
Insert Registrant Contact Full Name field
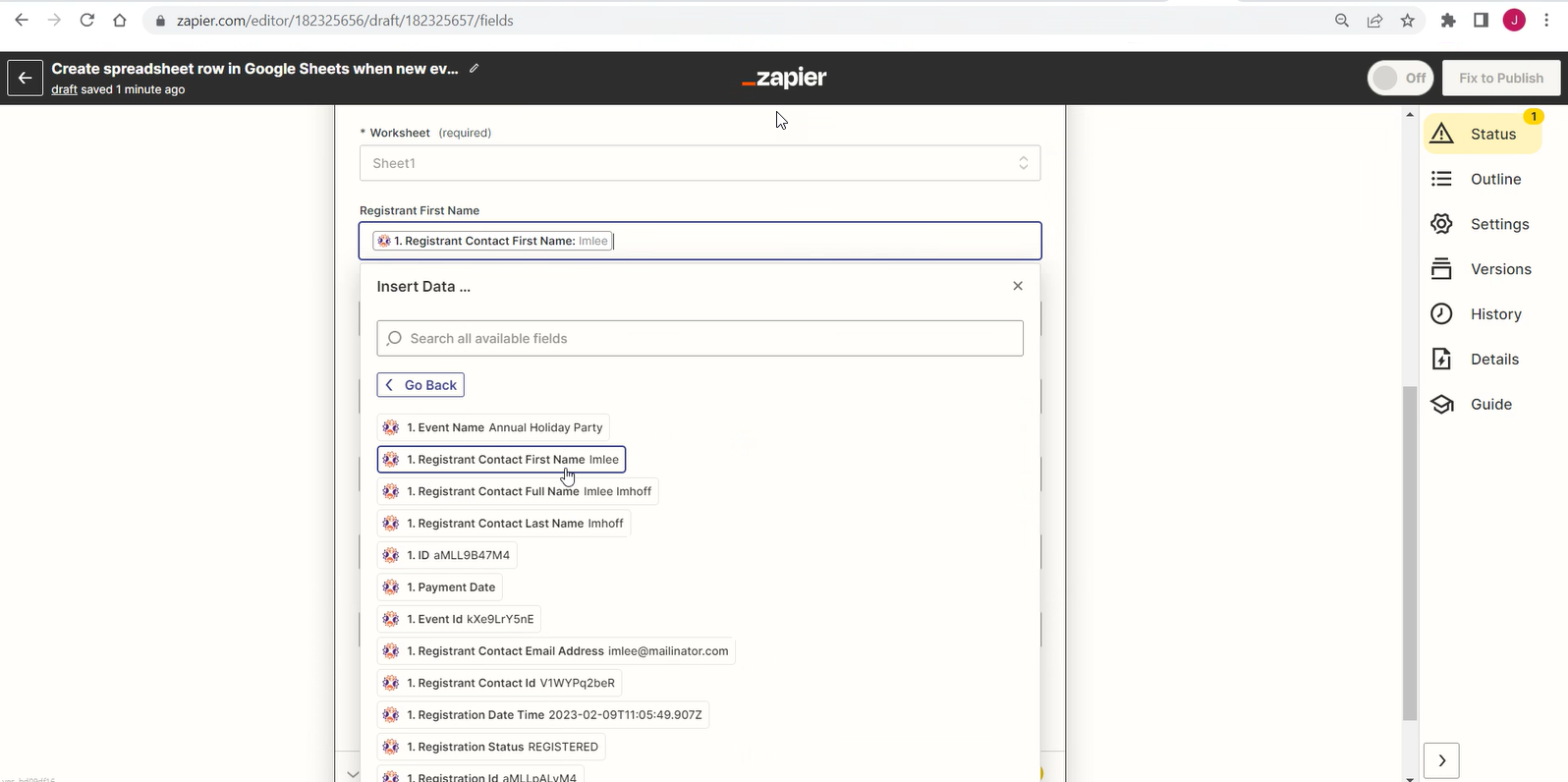coord(518,491)
